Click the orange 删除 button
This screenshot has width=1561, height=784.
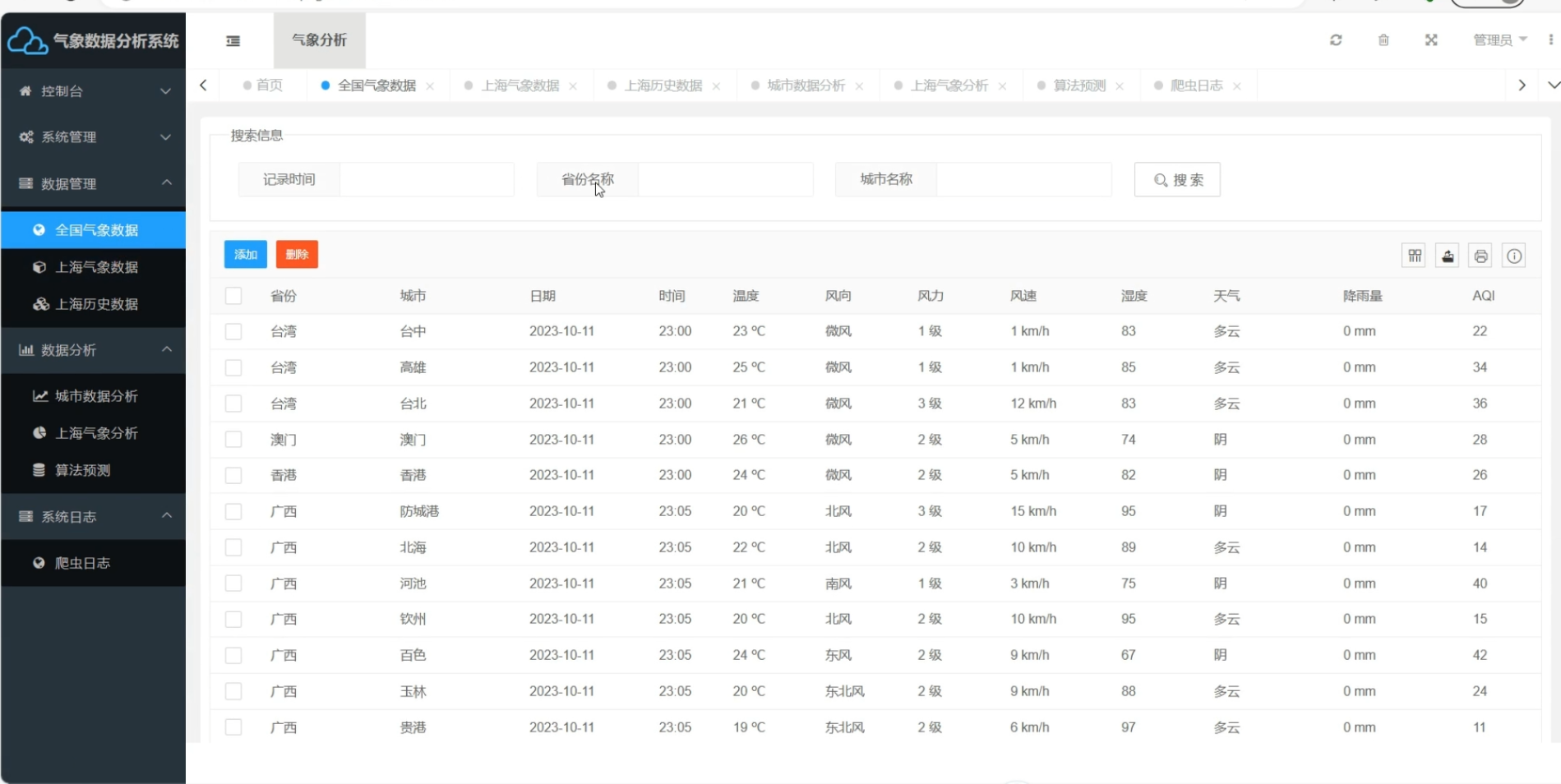click(x=297, y=255)
